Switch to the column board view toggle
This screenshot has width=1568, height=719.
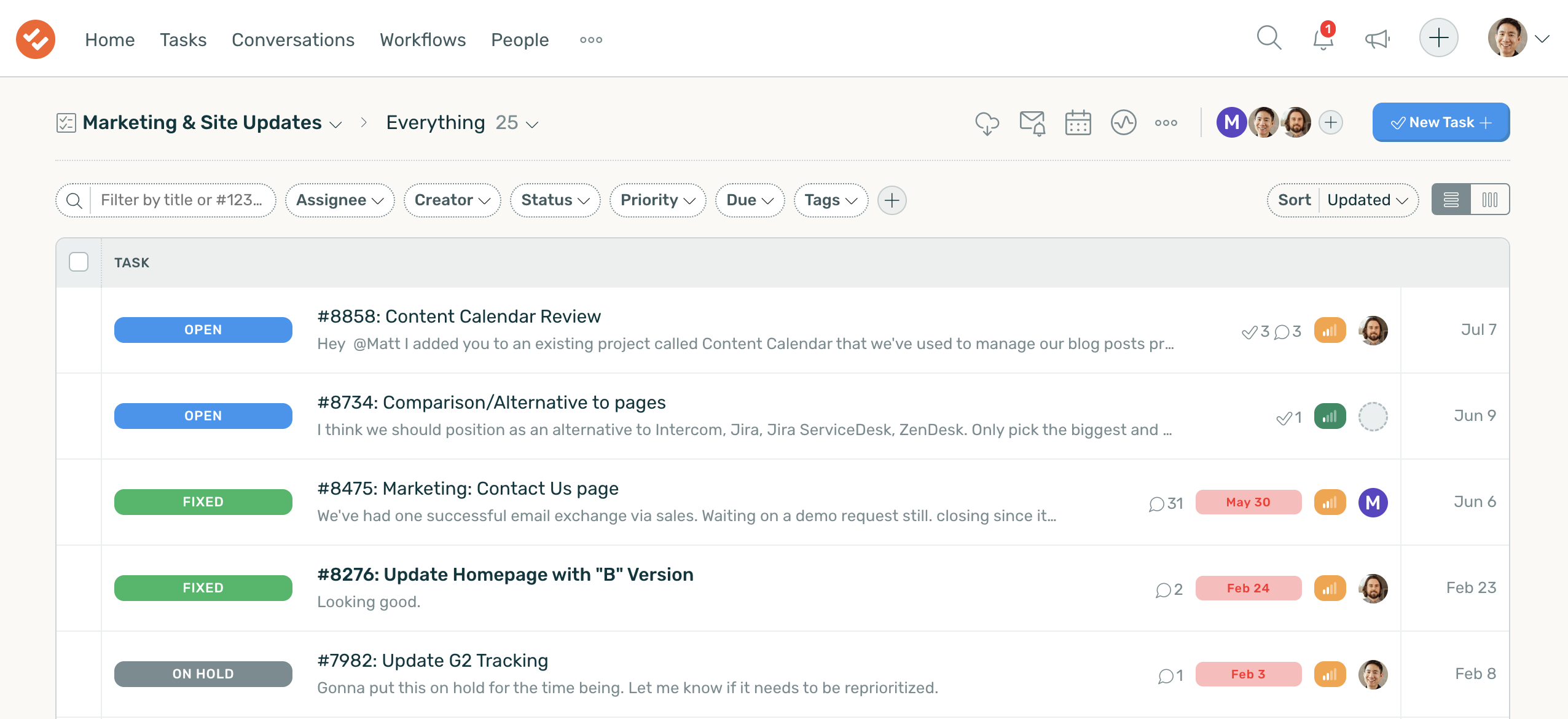(1491, 200)
